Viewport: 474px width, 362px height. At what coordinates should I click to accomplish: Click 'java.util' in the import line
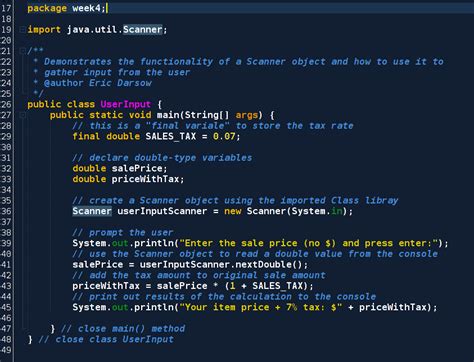point(92,30)
